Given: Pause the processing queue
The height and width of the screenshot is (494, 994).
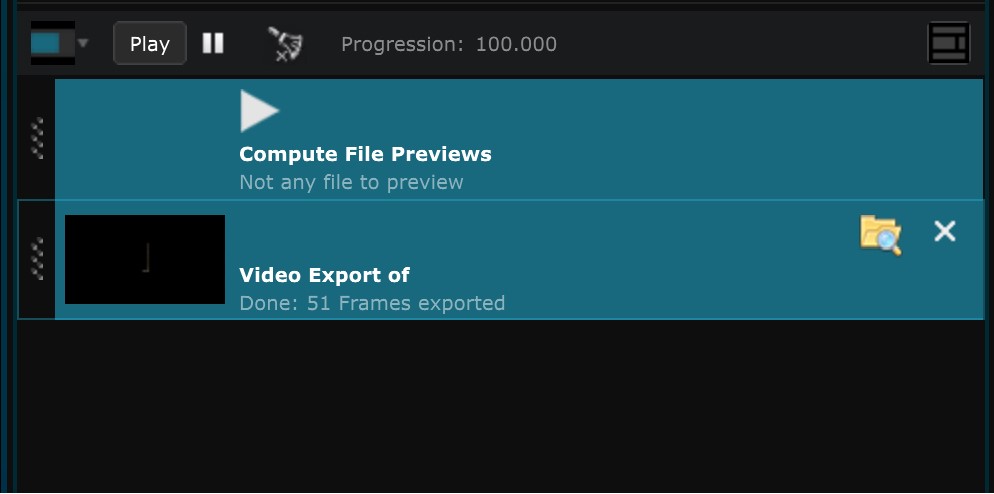Looking at the screenshot, I should click(213, 44).
